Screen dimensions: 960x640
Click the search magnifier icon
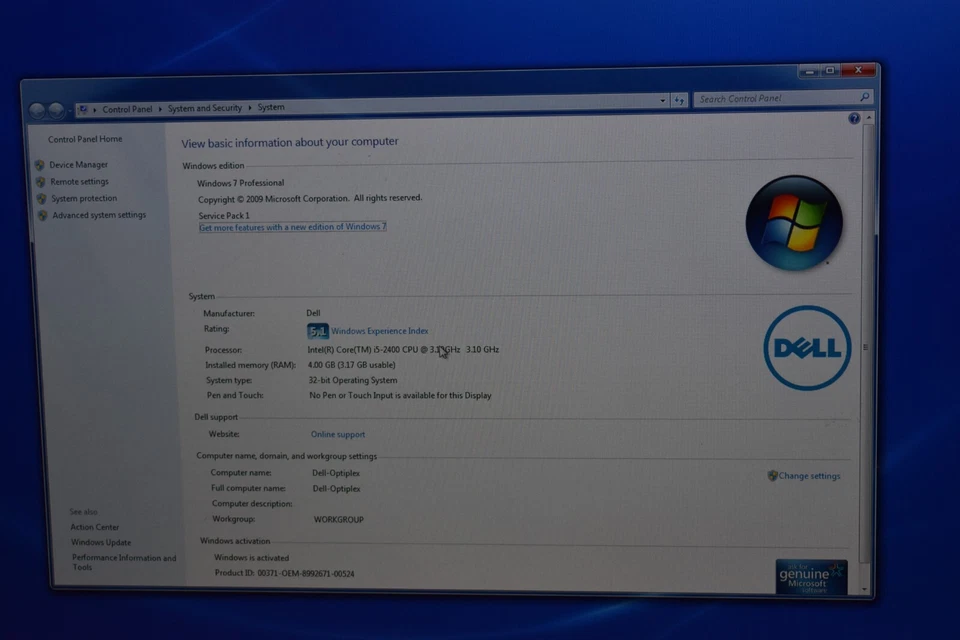[866, 98]
